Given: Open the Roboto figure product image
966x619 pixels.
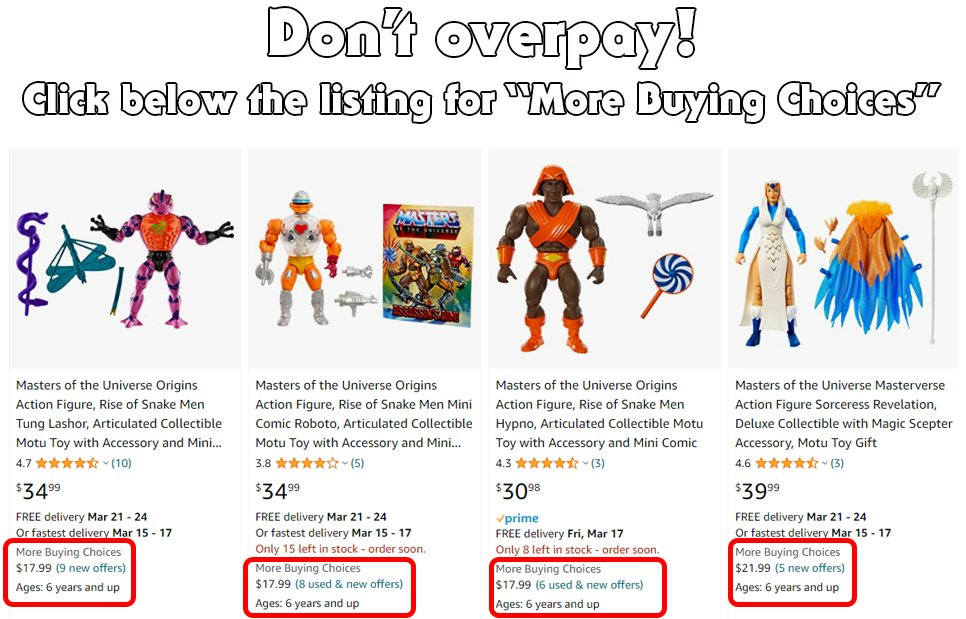Looking at the screenshot, I should coord(365,259).
